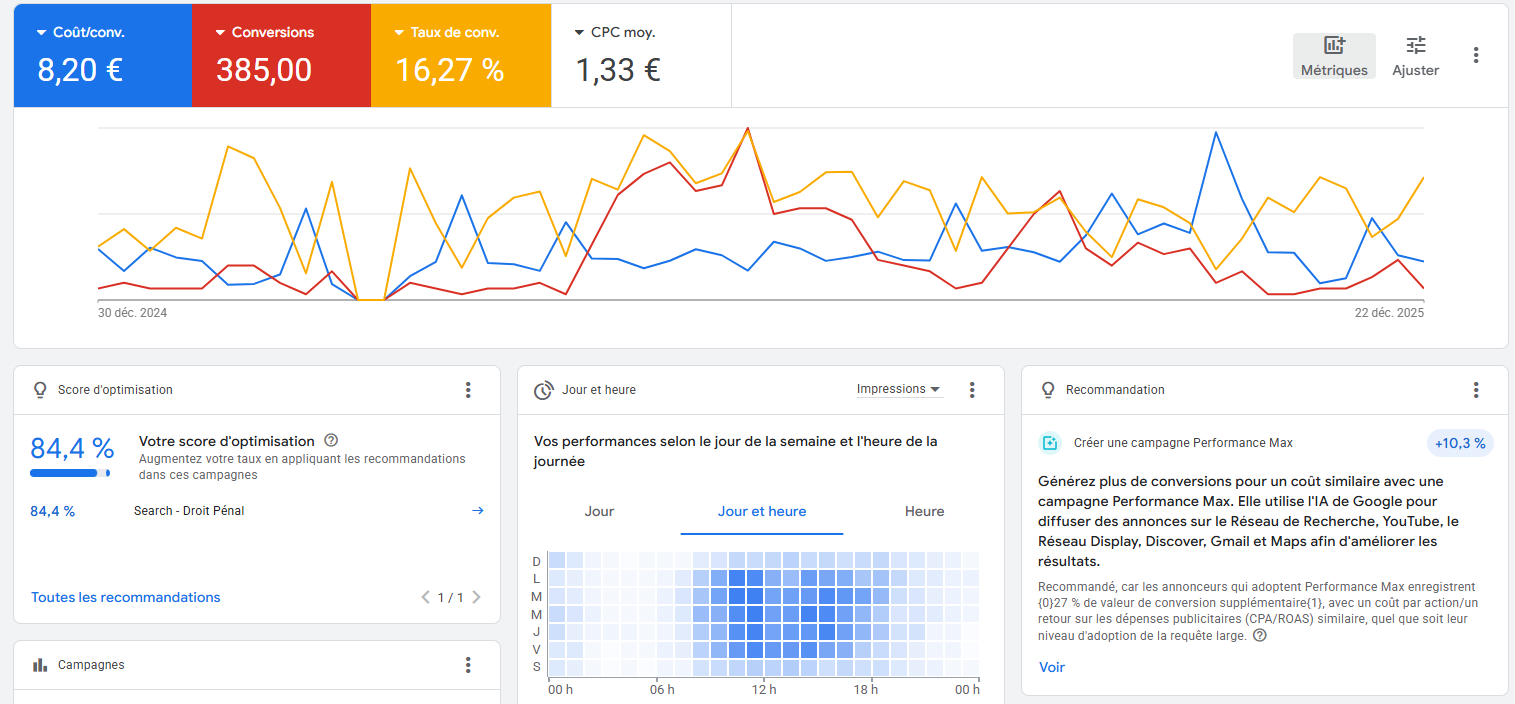Click the 1 / 1 pagination indicator
Screen dimensions: 1515x704
click(x=451, y=597)
